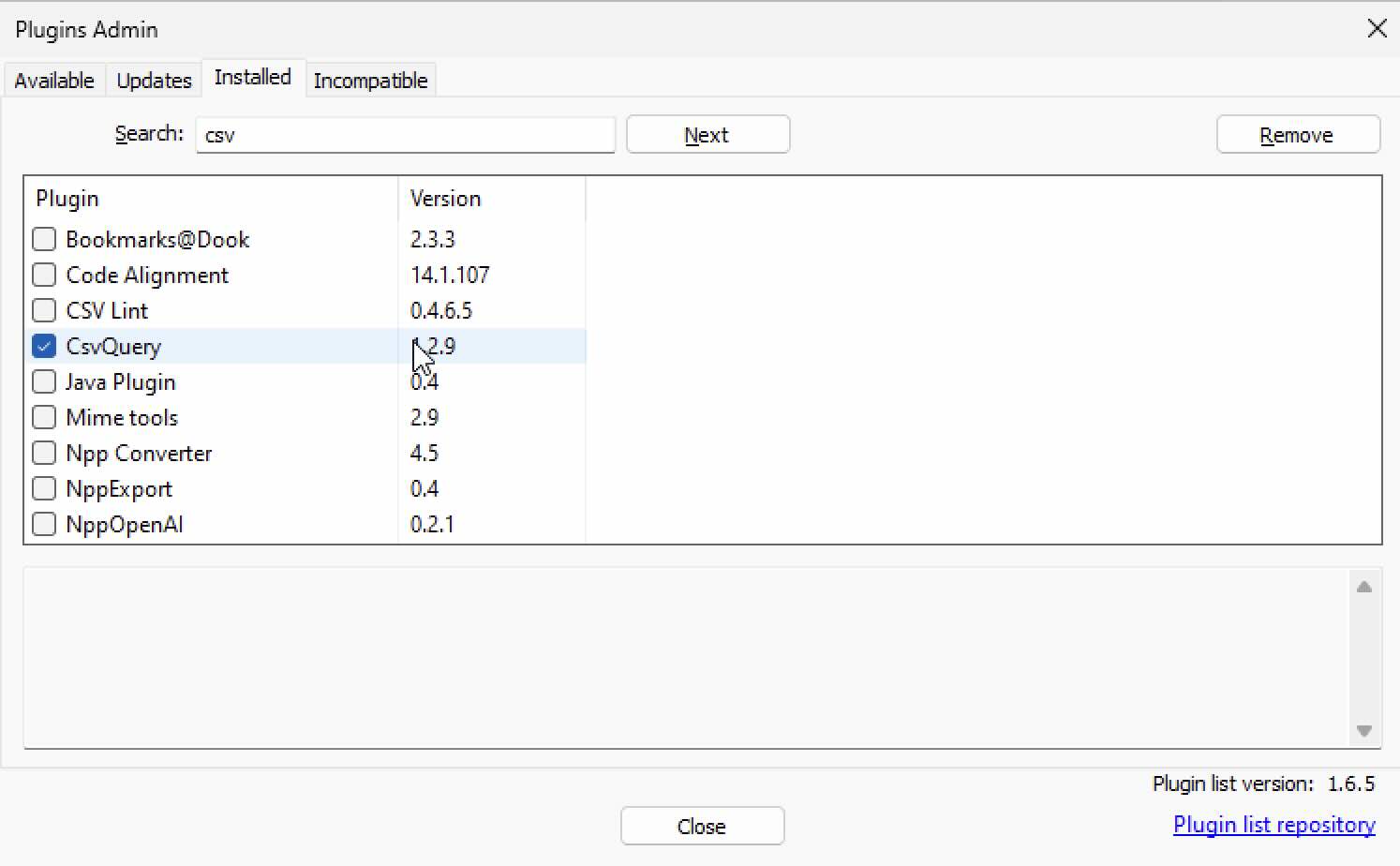1400x866 pixels.
Task: Click the Next search button
Action: click(x=707, y=134)
